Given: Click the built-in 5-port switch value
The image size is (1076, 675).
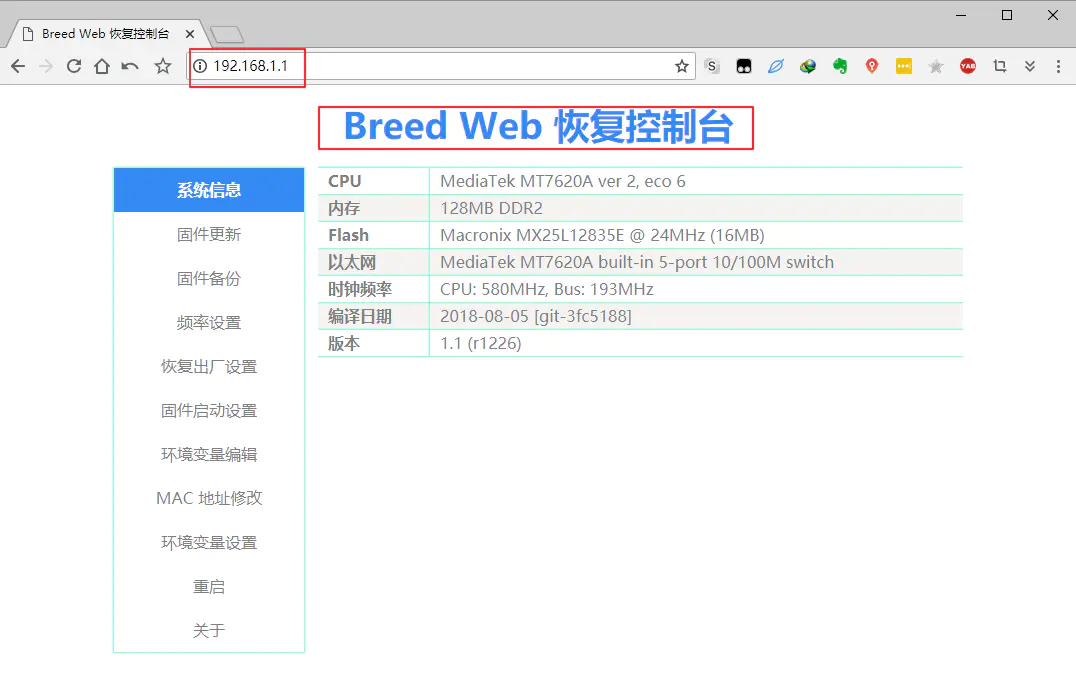Looking at the screenshot, I should tap(637, 262).
